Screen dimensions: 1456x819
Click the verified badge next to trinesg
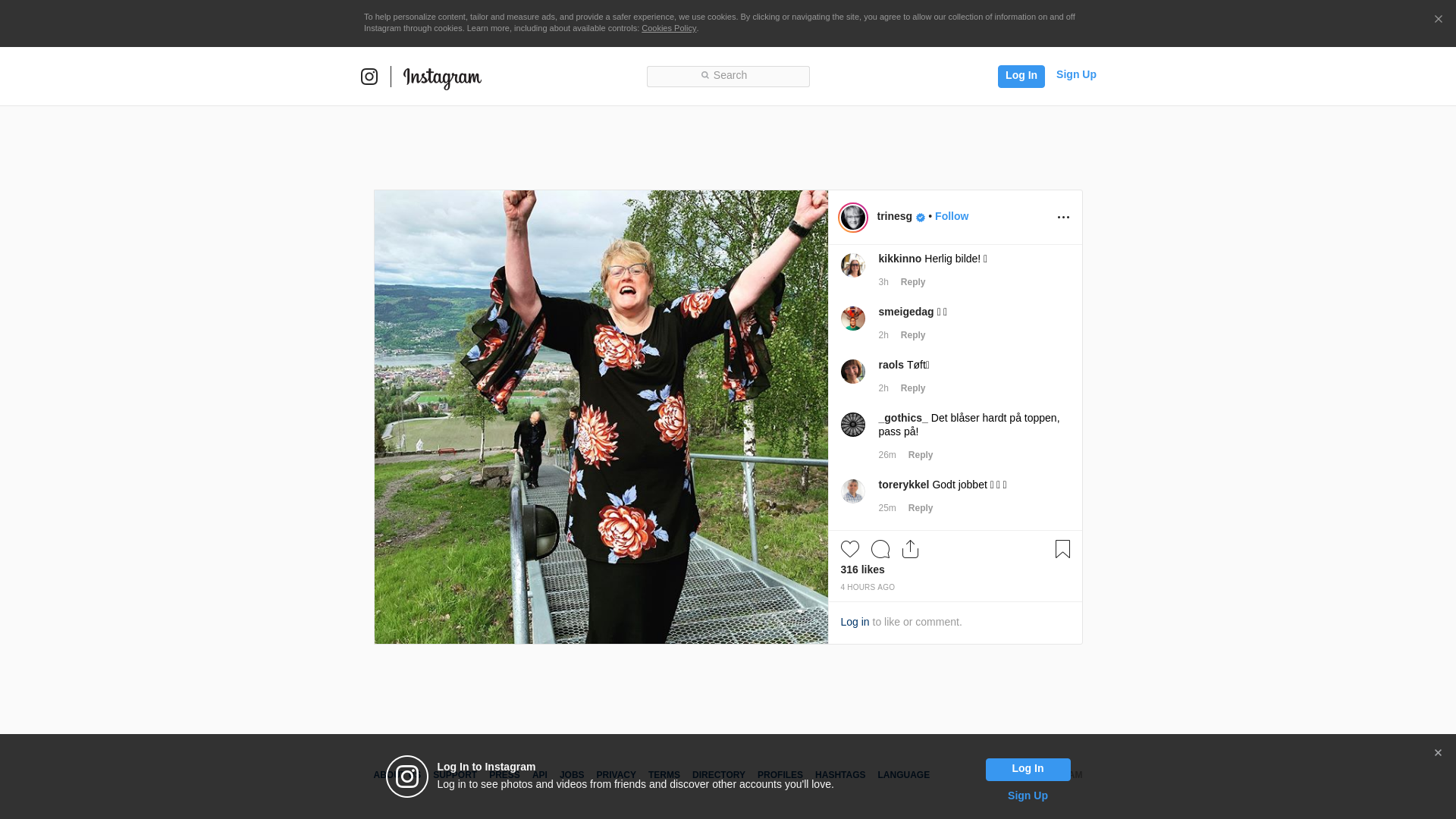click(x=921, y=218)
